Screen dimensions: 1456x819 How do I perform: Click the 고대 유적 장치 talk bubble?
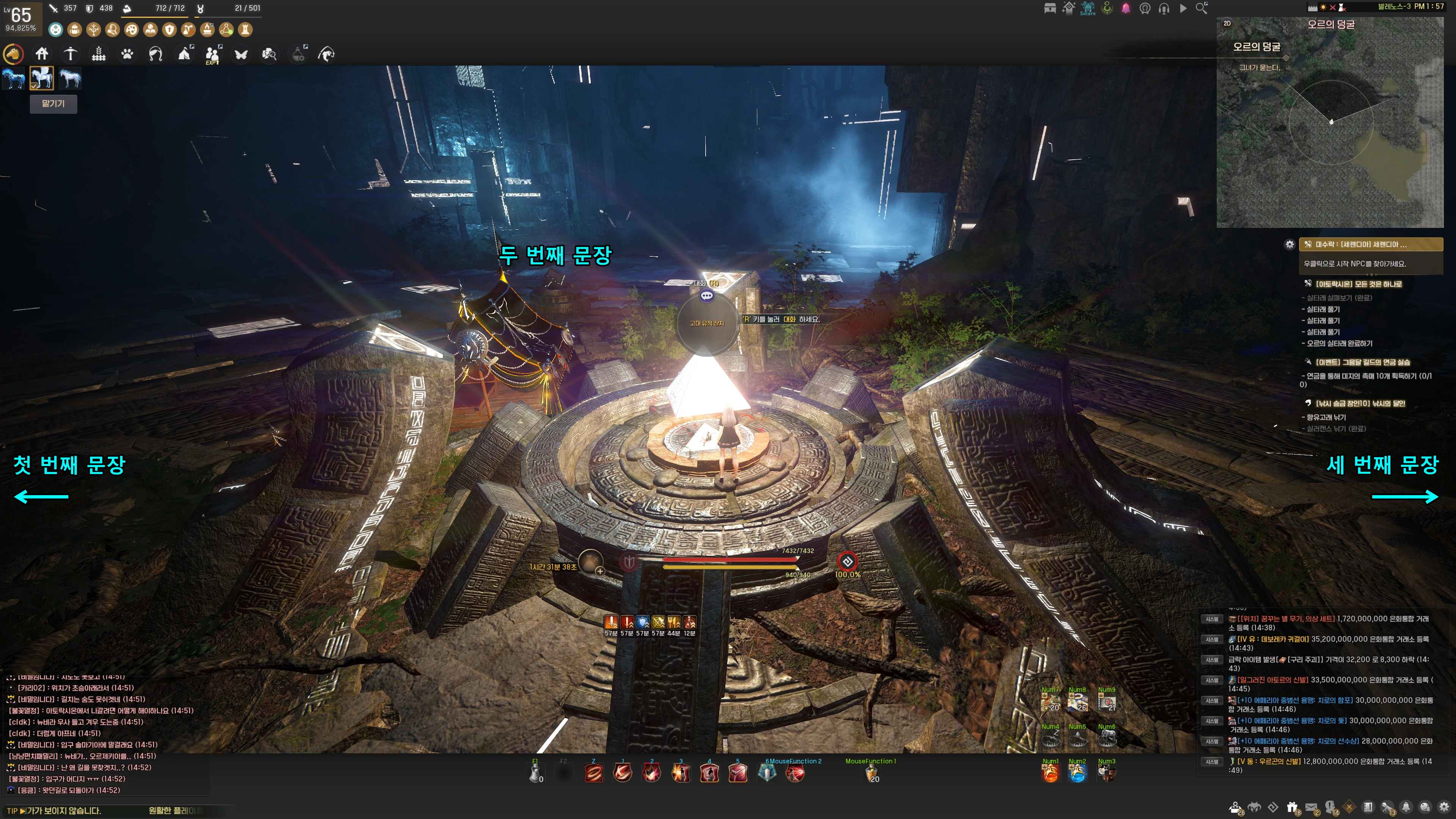point(706,296)
